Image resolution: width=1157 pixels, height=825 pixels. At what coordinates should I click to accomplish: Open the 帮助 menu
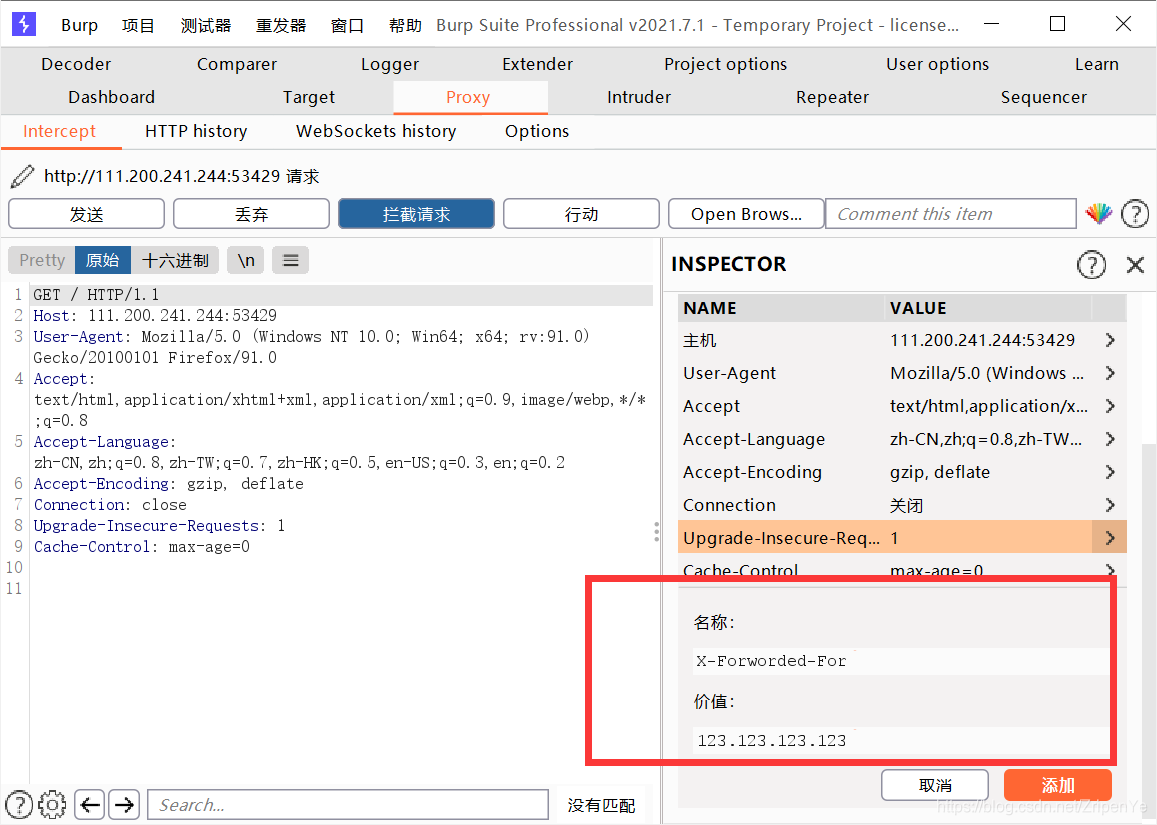(x=405, y=25)
